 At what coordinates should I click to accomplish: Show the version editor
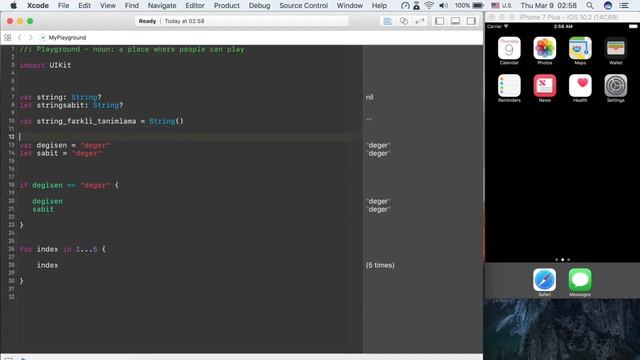click(419, 21)
